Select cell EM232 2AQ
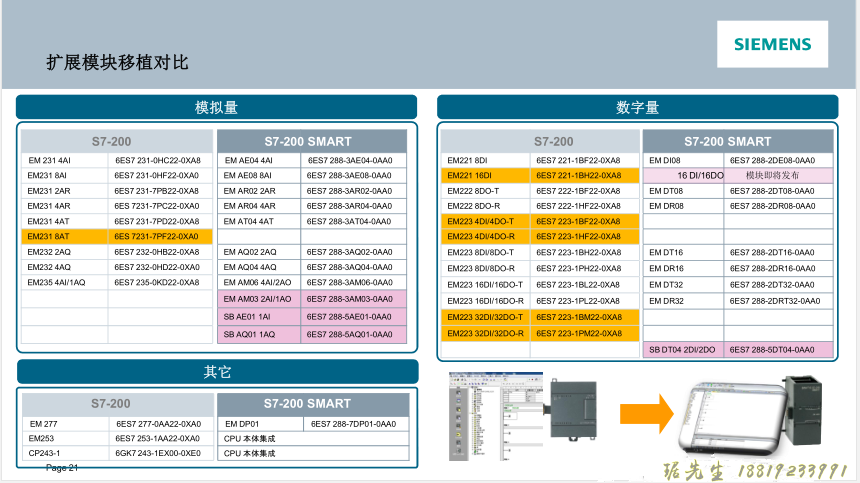 coord(64,252)
